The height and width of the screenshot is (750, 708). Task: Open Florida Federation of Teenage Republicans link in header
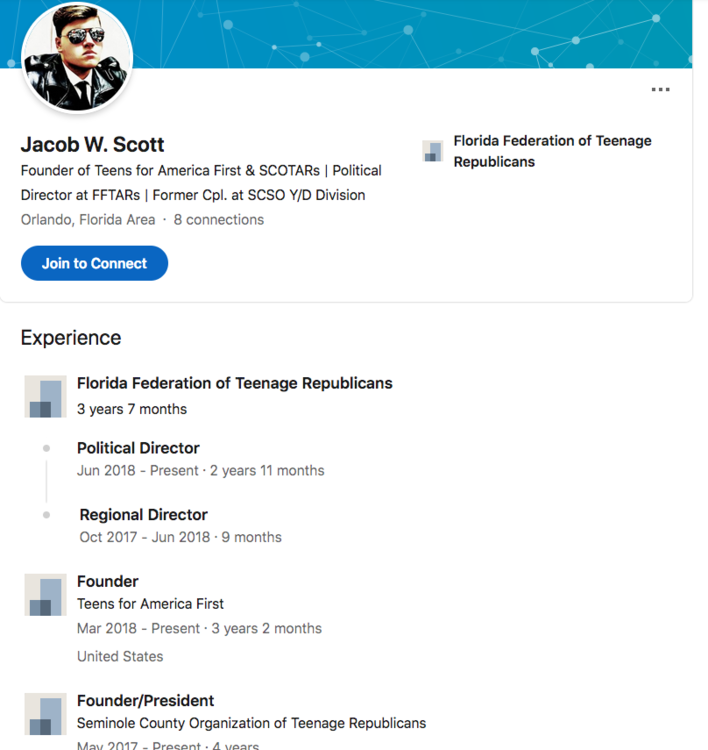click(x=552, y=151)
